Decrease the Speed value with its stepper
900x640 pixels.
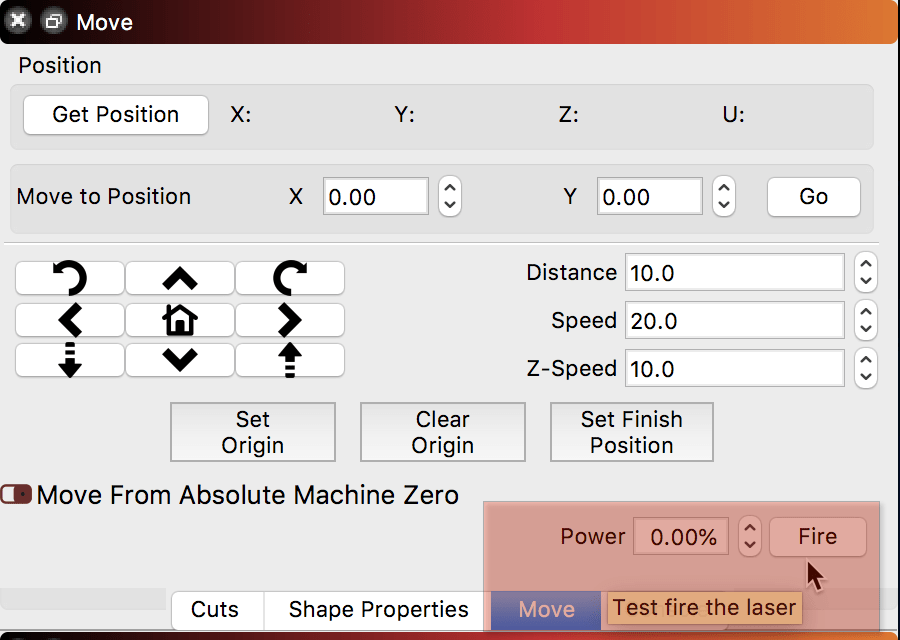click(865, 326)
